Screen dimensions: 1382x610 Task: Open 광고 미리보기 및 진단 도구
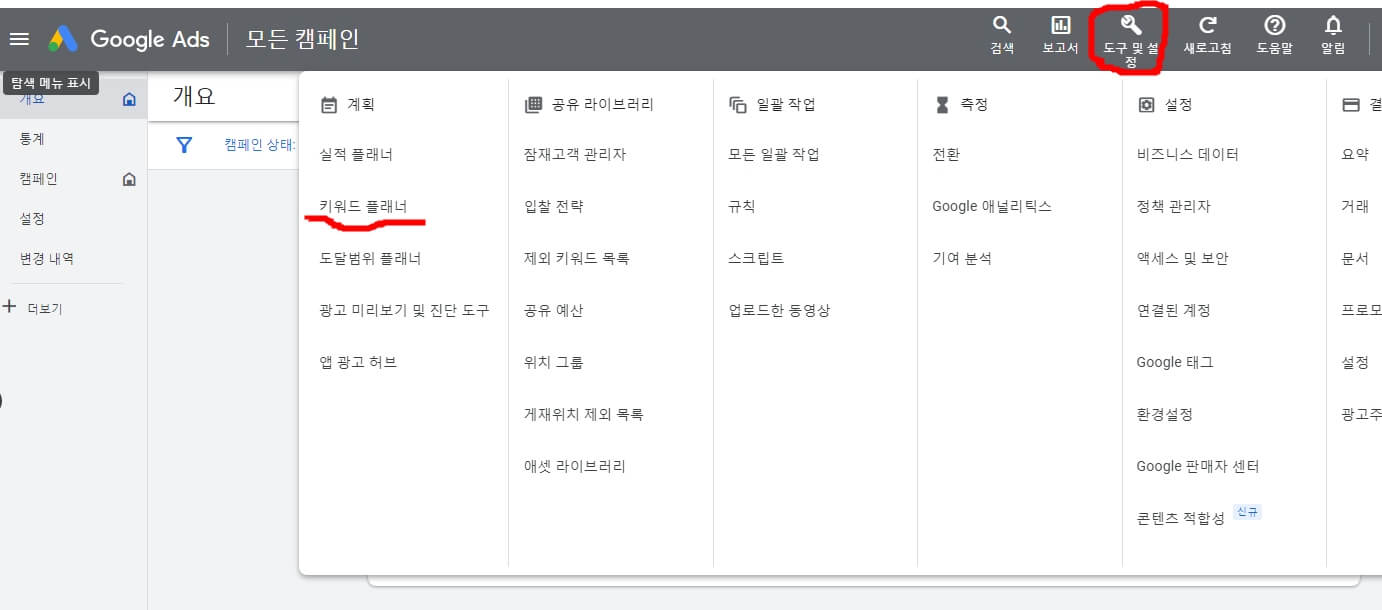pyautogui.click(x=404, y=311)
